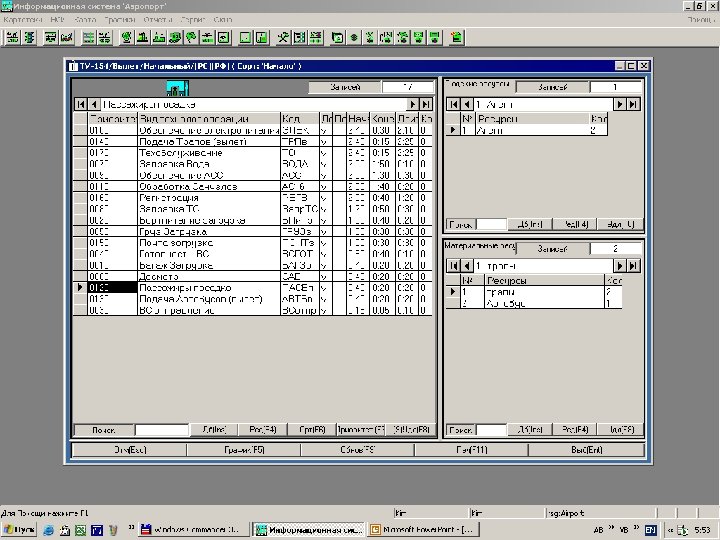Image resolution: width=720 pixels, height=540 pixels.
Task: Select the row 'Подача Автобусов (вылет)'
Action: pos(253,299)
